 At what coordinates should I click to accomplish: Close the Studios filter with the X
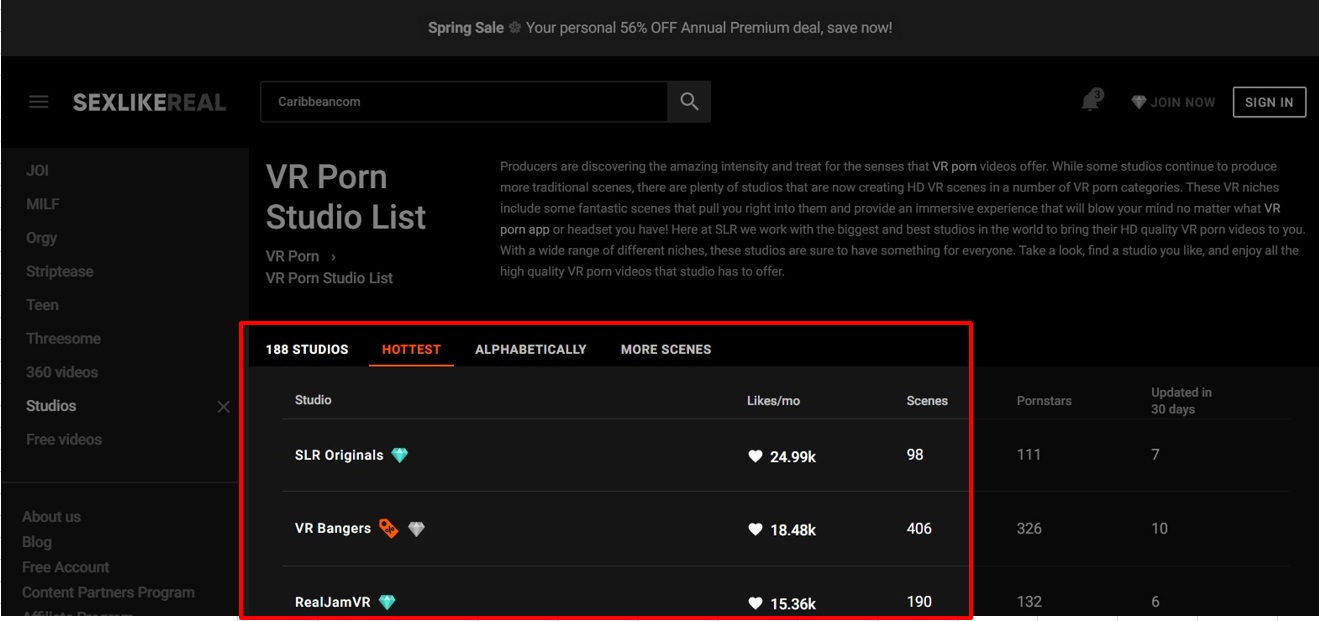(x=223, y=406)
